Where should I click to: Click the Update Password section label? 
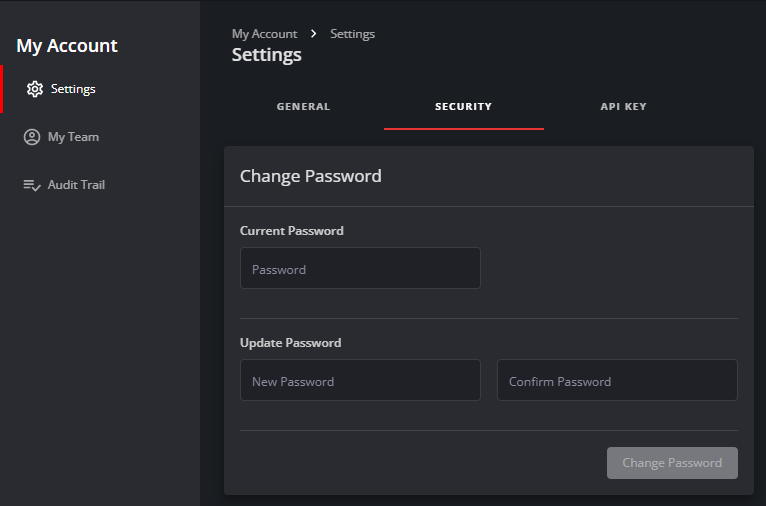(290, 343)
